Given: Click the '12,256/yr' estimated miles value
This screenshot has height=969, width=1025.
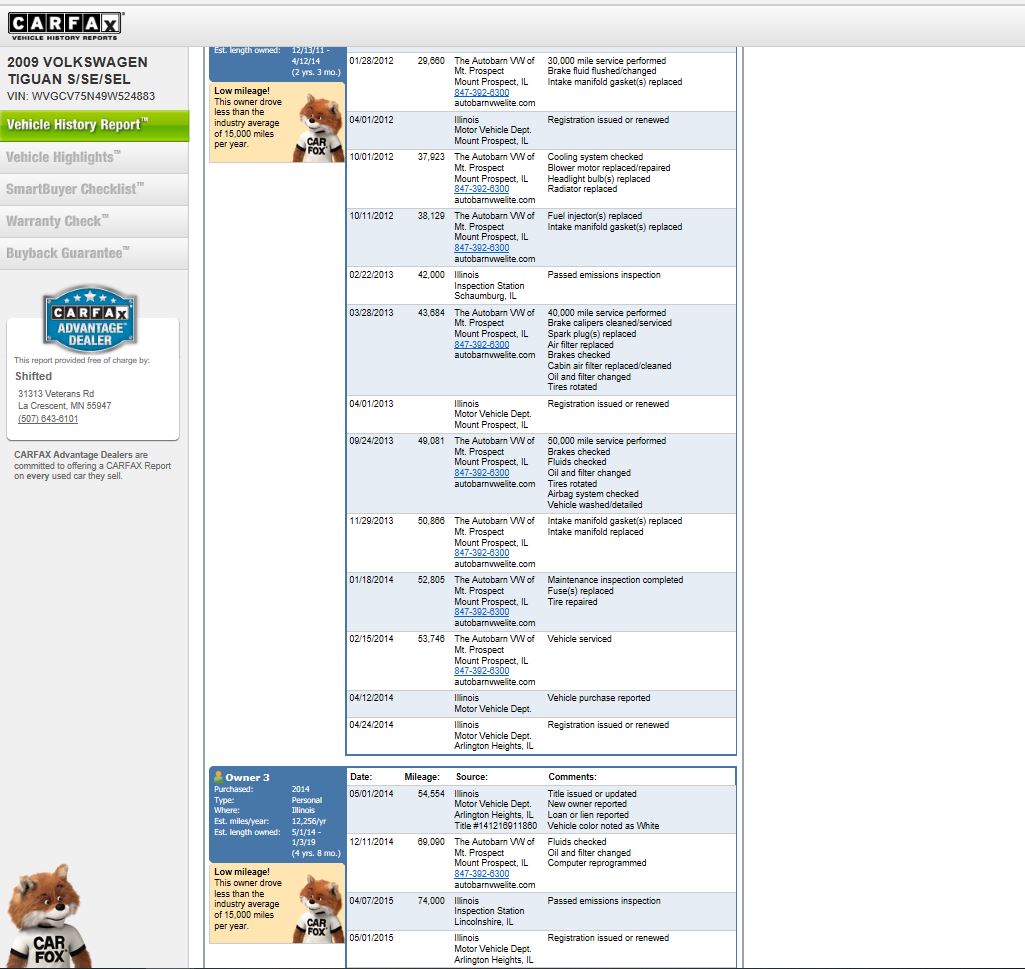Looking at the screenshot, I should tap(309, 821).
